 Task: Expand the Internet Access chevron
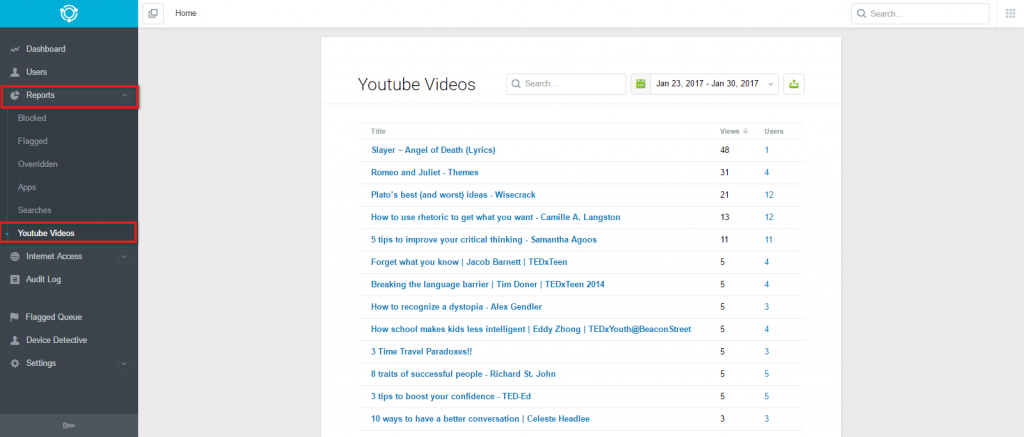pos(124,257)
